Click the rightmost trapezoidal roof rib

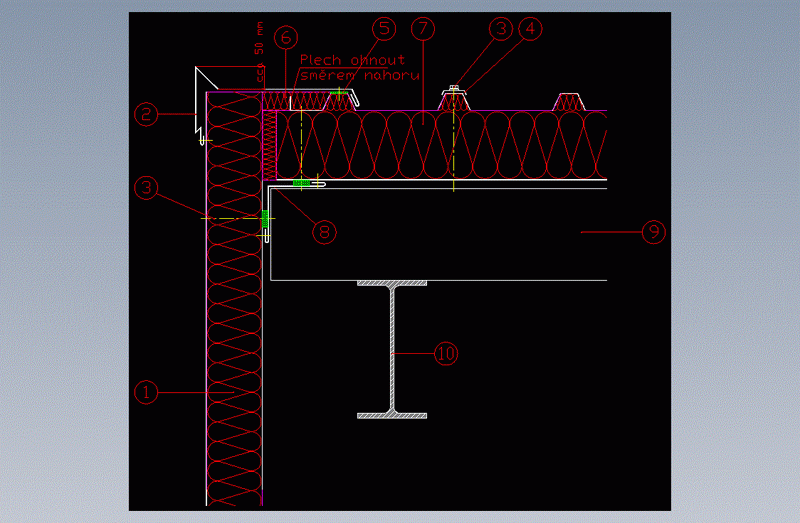571,103
